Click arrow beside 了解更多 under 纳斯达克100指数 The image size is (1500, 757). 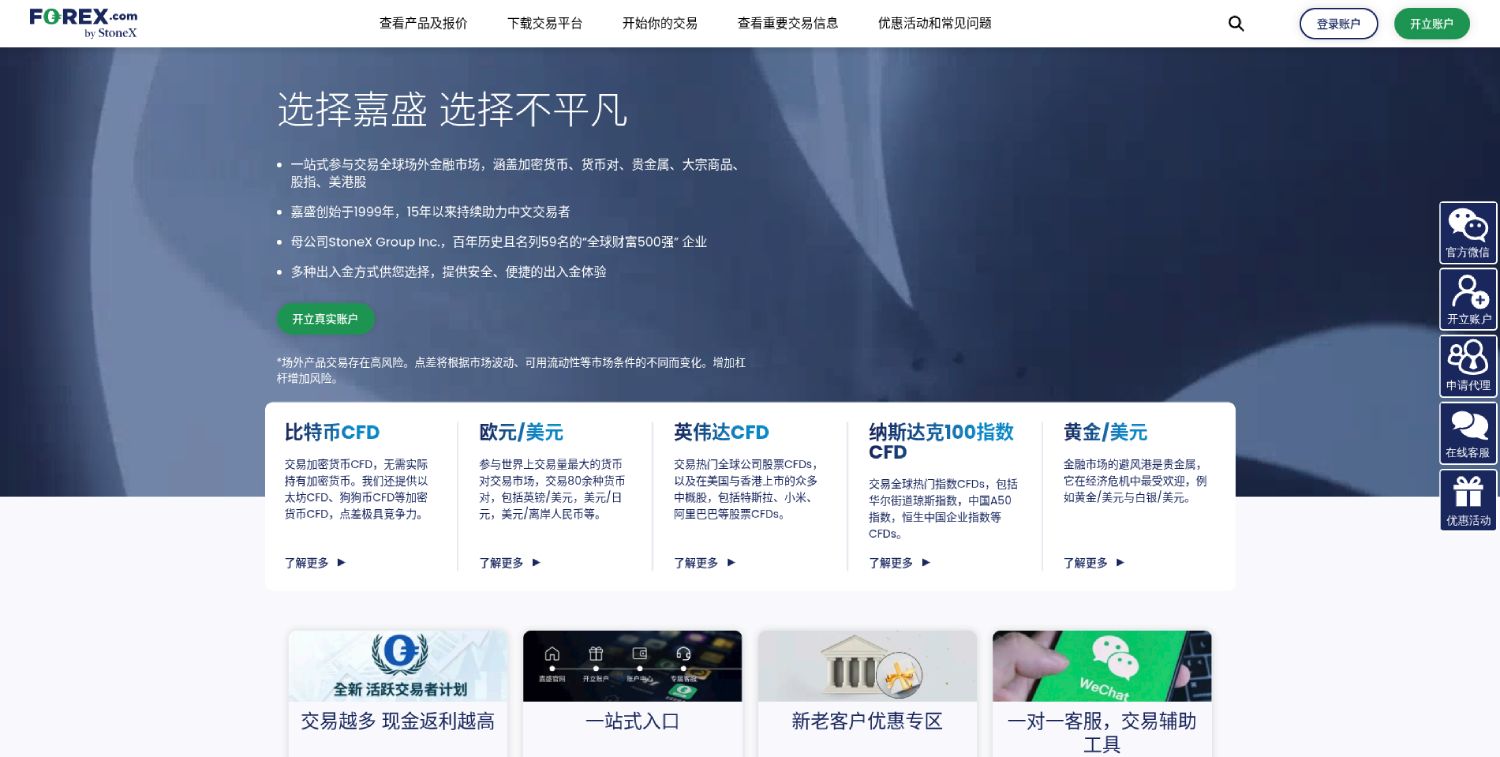click(x=926, y=562)
